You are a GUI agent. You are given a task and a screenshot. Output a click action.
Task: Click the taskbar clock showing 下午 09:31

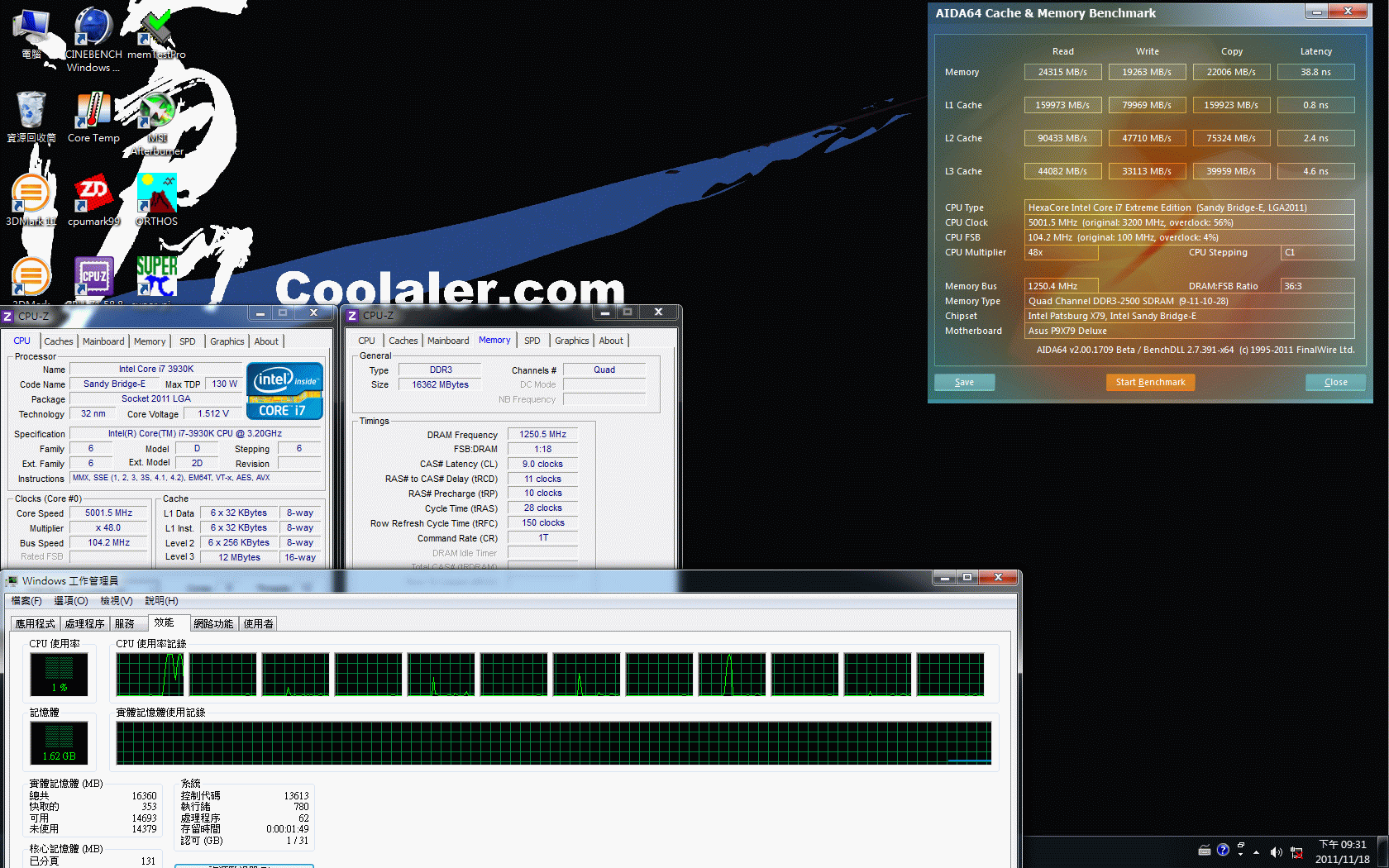1343,851
